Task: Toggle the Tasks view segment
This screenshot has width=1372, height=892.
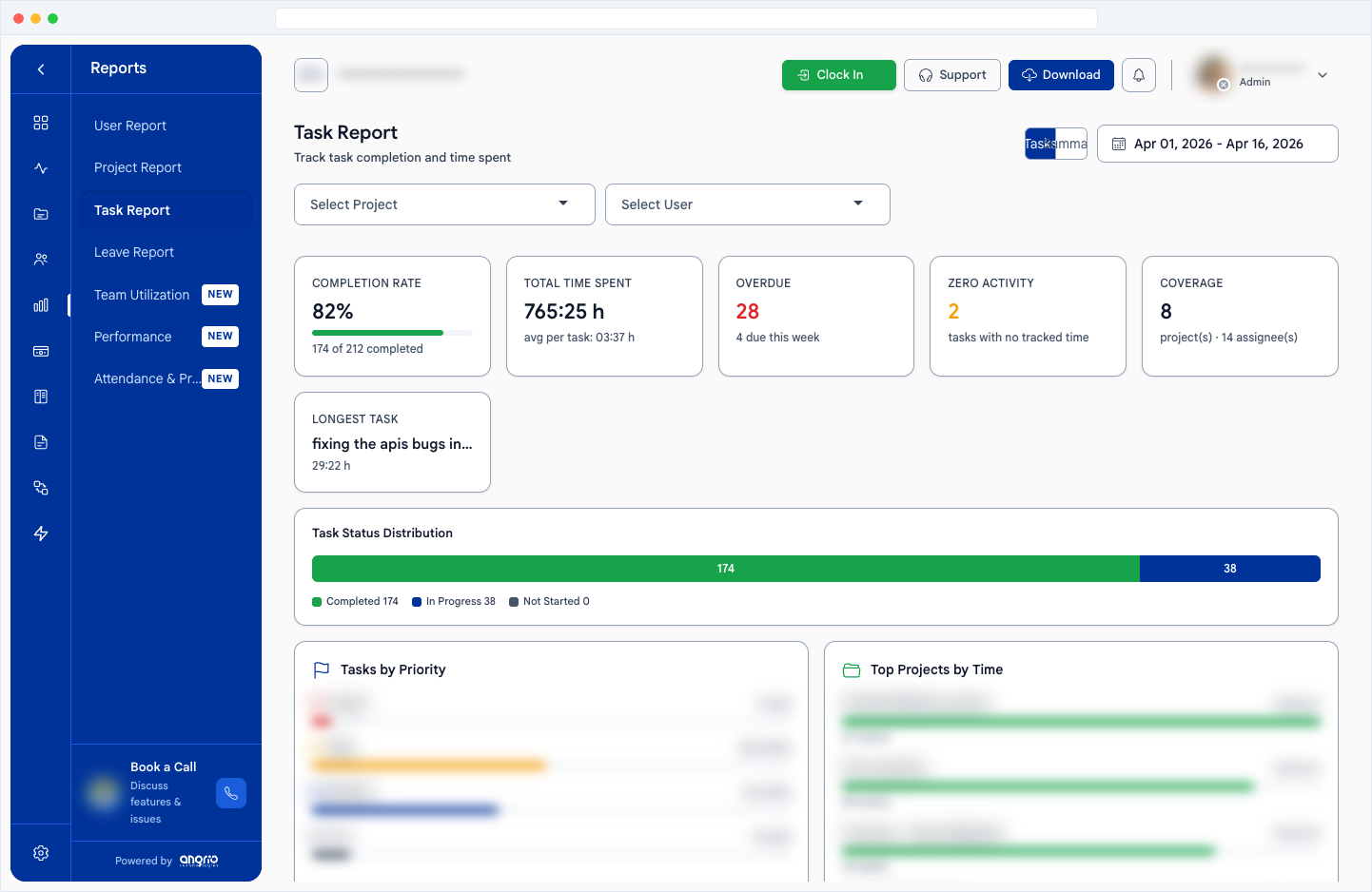Action: coord(1037,144)
